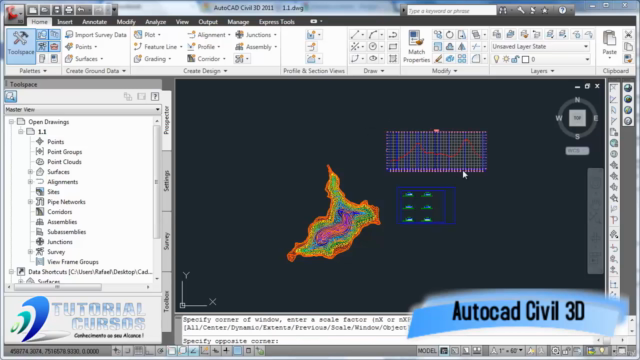Click the Favorites star icon in title bar

pyautogui.click(x=544, y=10)
